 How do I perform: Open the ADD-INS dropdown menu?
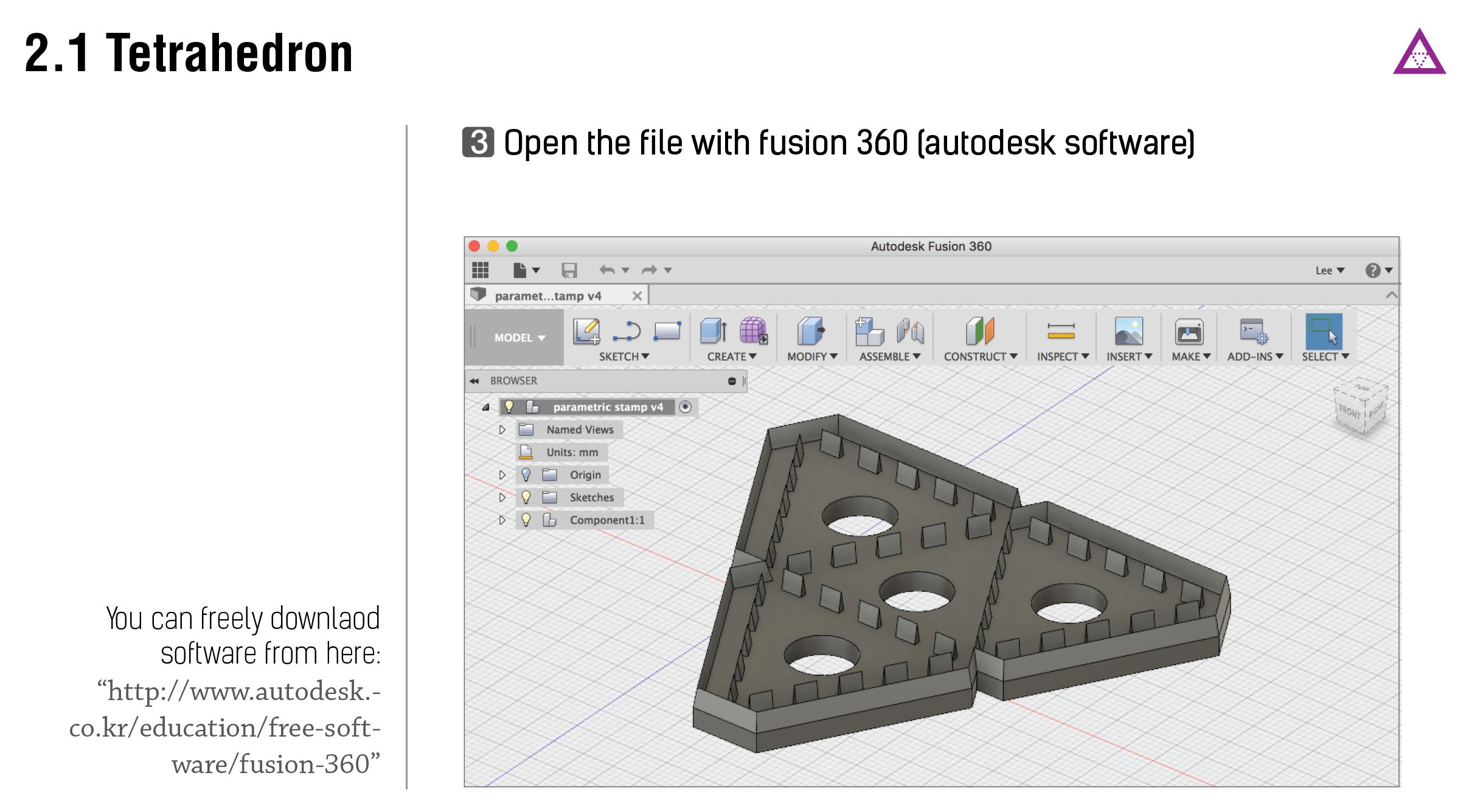pyautogui.click(x=1255, y=356)
